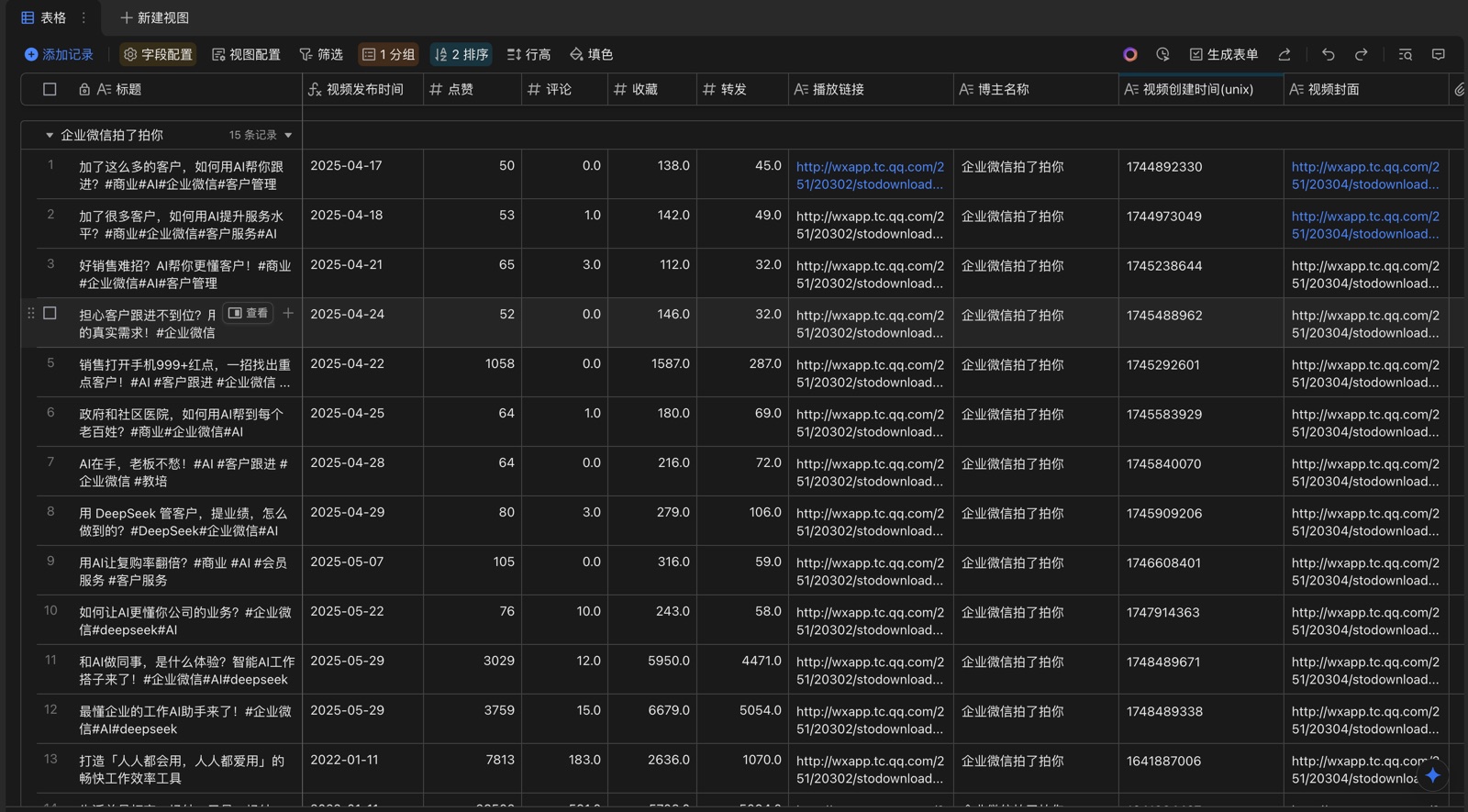The height and width of the screenshot is (812, 1468).
Task: Click the 博主名称 column header
Action: 1036,89
